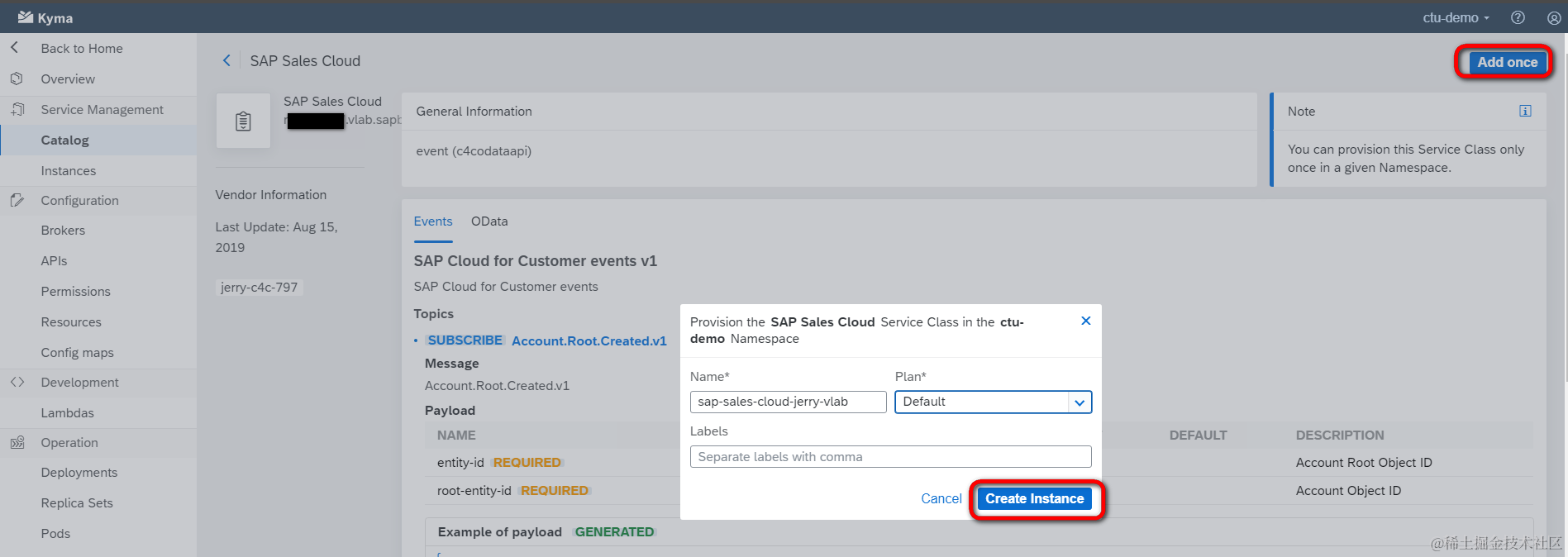This screenshot has width=1568, height=557.
Task: Click the Development code icon
Action: click(x=17, y=382)
